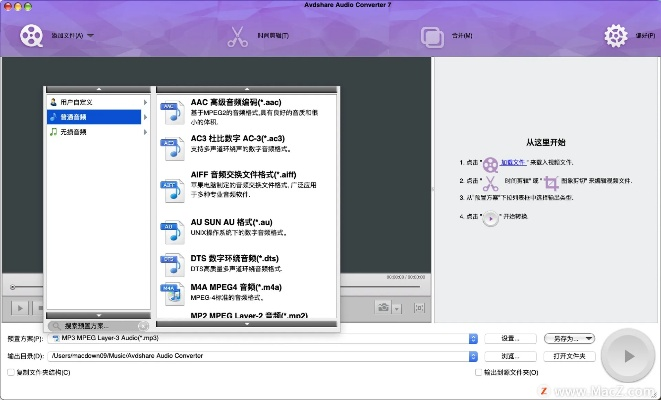Click the playback seek slider handle

[13, 287]
